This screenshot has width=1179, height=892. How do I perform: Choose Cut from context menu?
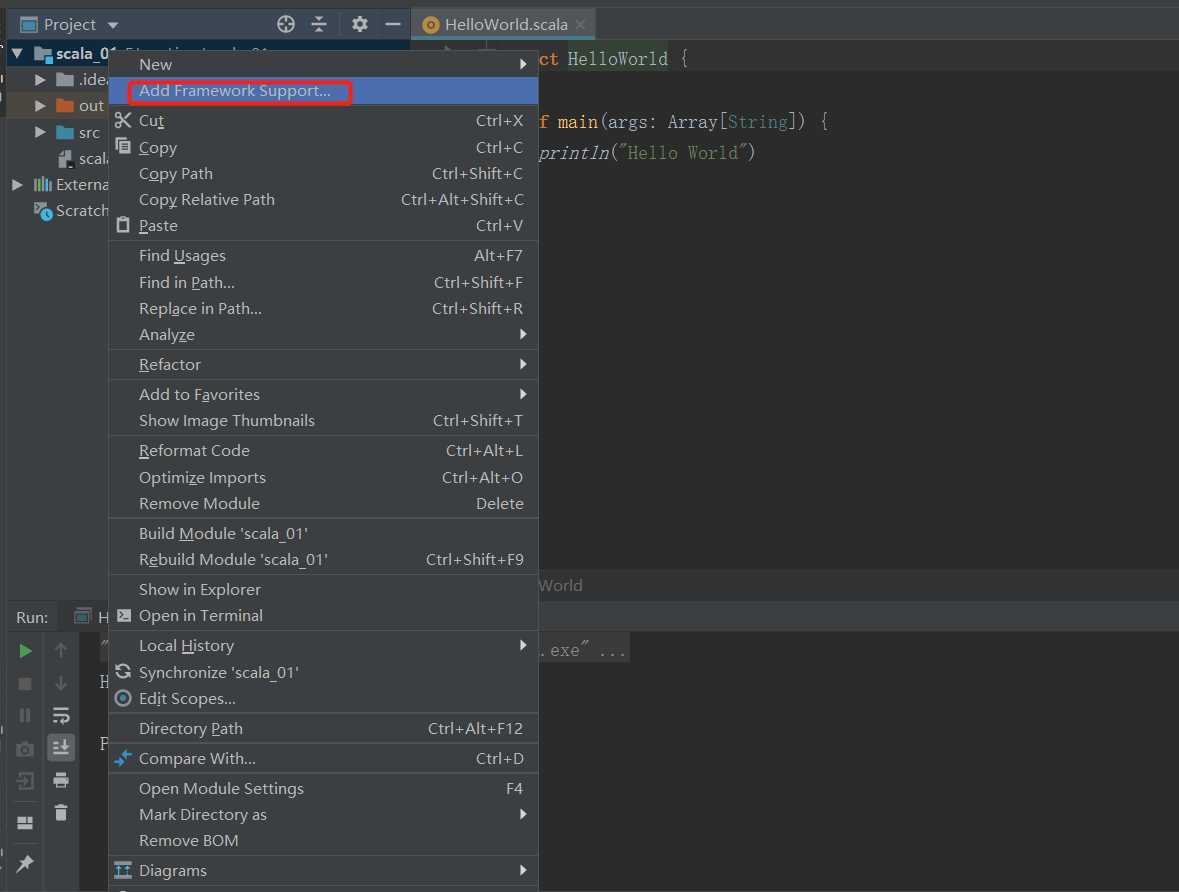(323, 120)
